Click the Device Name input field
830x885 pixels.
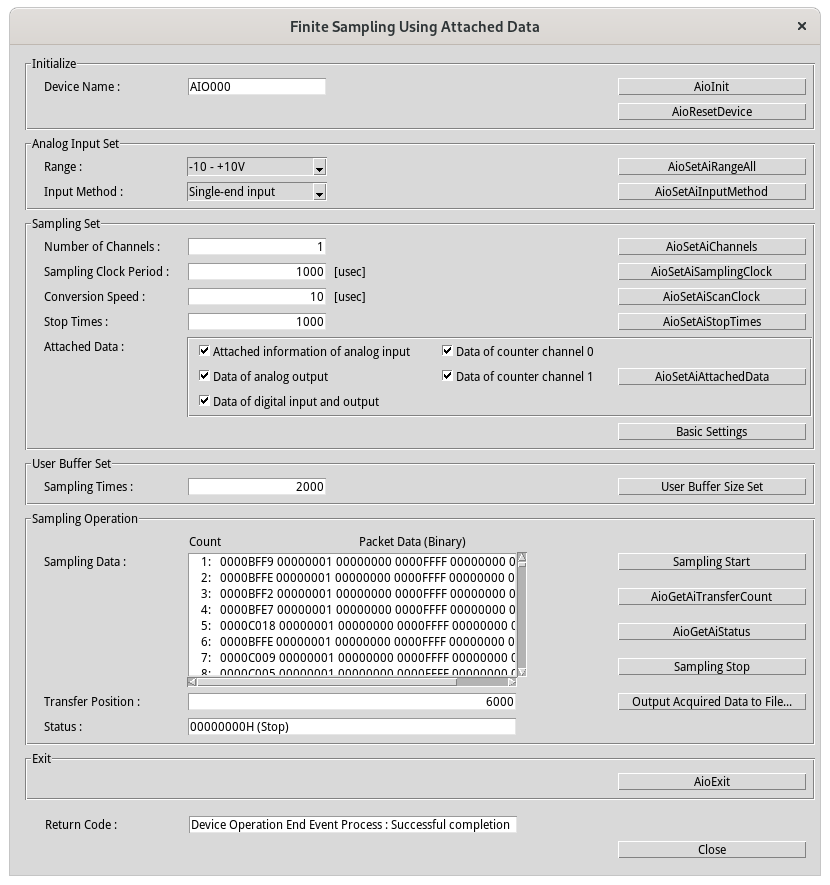coord(256,87)
